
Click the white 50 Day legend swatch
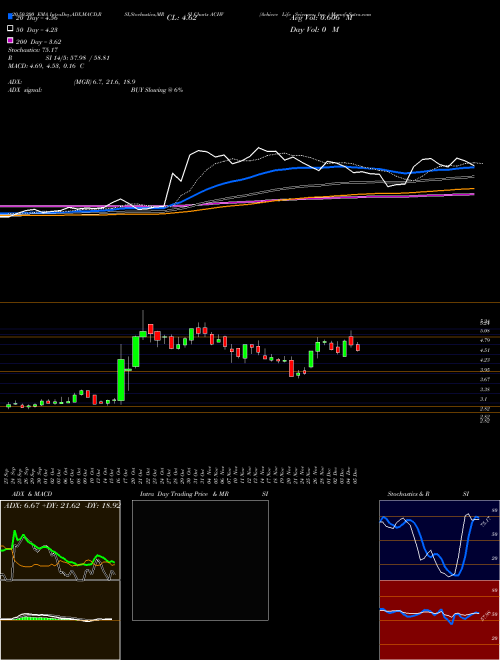(10, 29)
